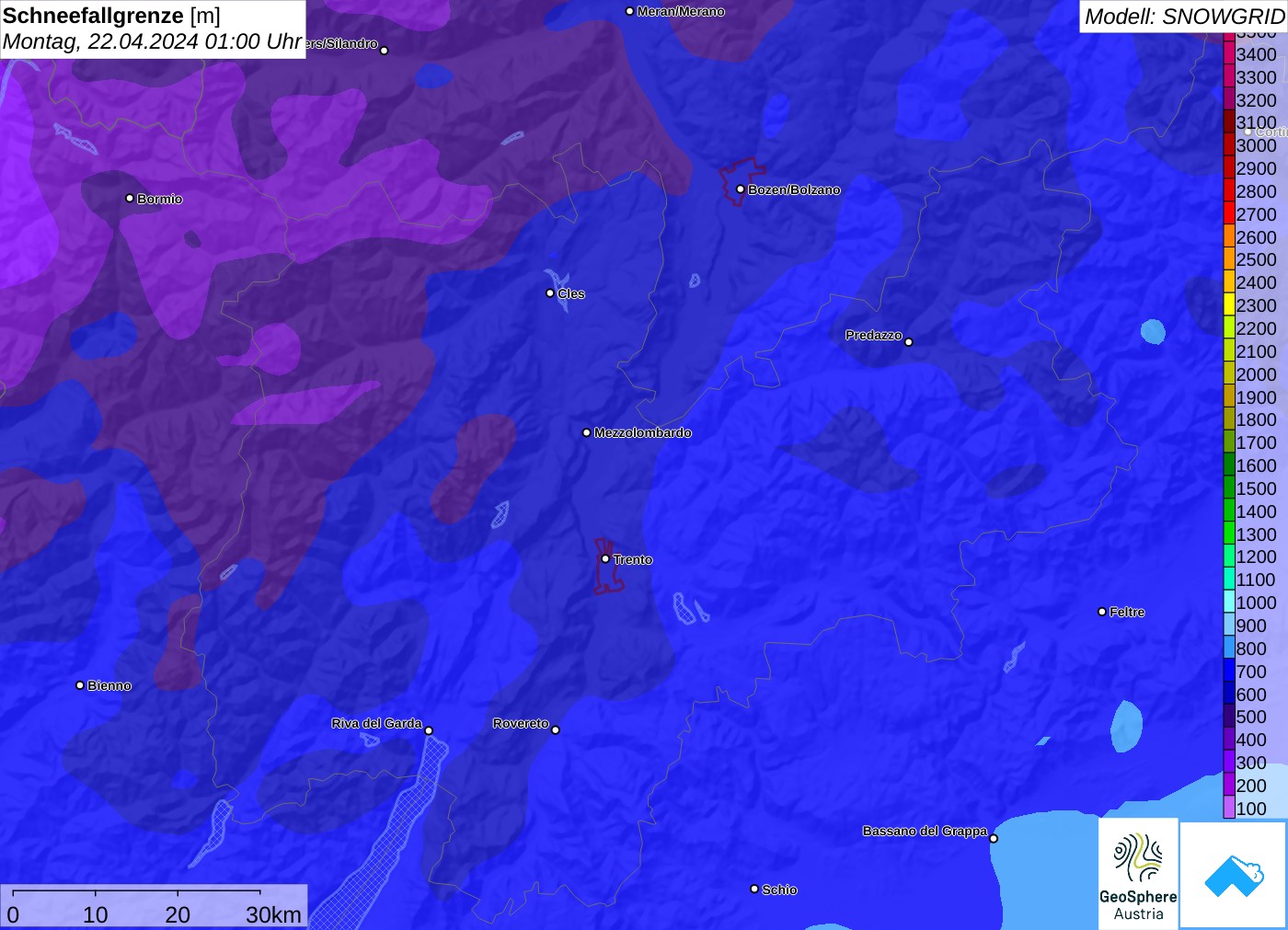Pick the 2300 m legend swatch
The height and width of the screenshot is (930, 1288).
[1229, 305]
